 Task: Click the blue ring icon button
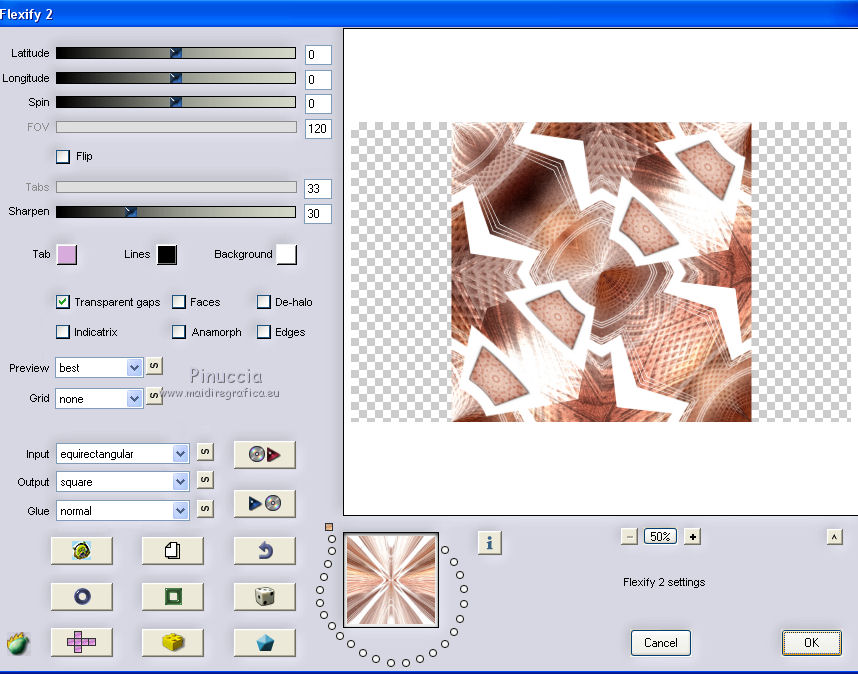(82, 596)
